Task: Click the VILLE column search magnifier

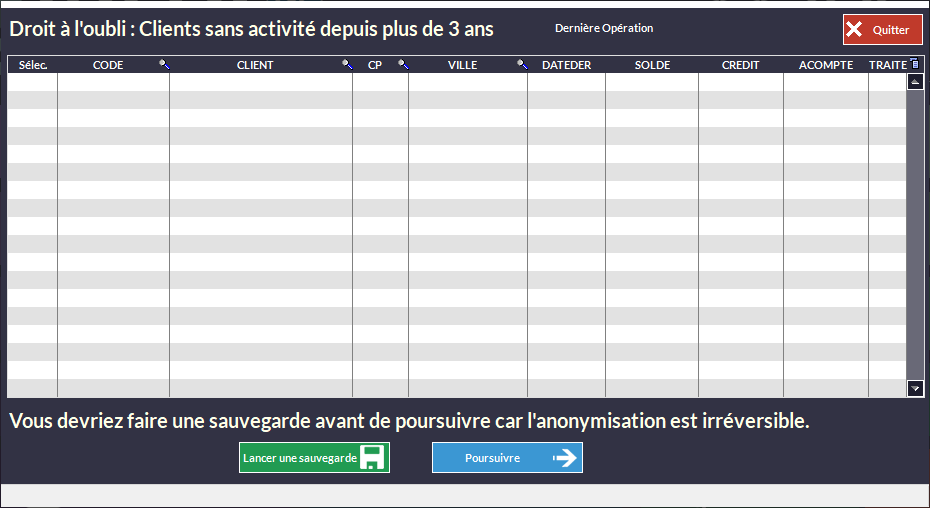Action: 522,65
